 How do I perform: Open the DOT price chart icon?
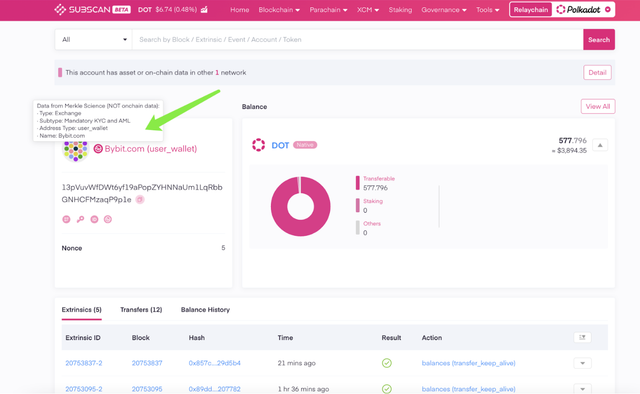(x=204, y=9)
